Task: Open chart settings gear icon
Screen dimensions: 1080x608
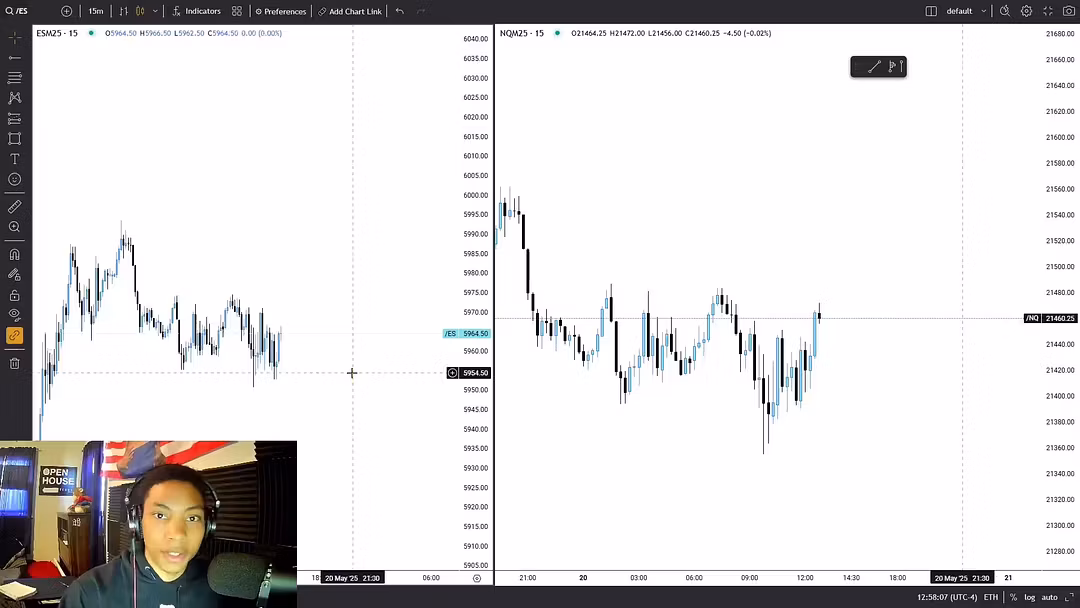Action: click(1026, 11)
